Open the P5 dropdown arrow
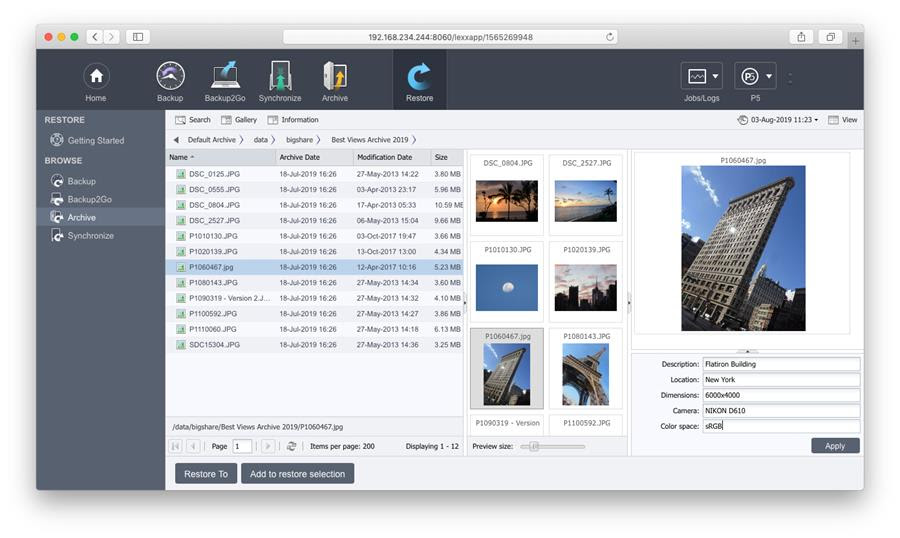The width and height of the screenshot is (900, 538). click(x=769, y=76)
